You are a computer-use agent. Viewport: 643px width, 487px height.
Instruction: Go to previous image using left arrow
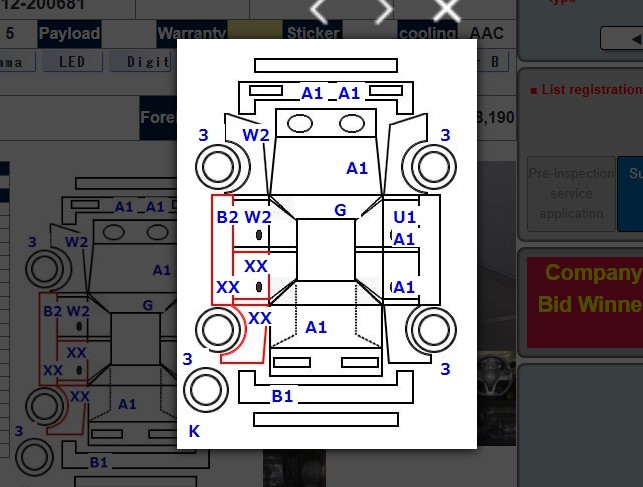(319, 10)
